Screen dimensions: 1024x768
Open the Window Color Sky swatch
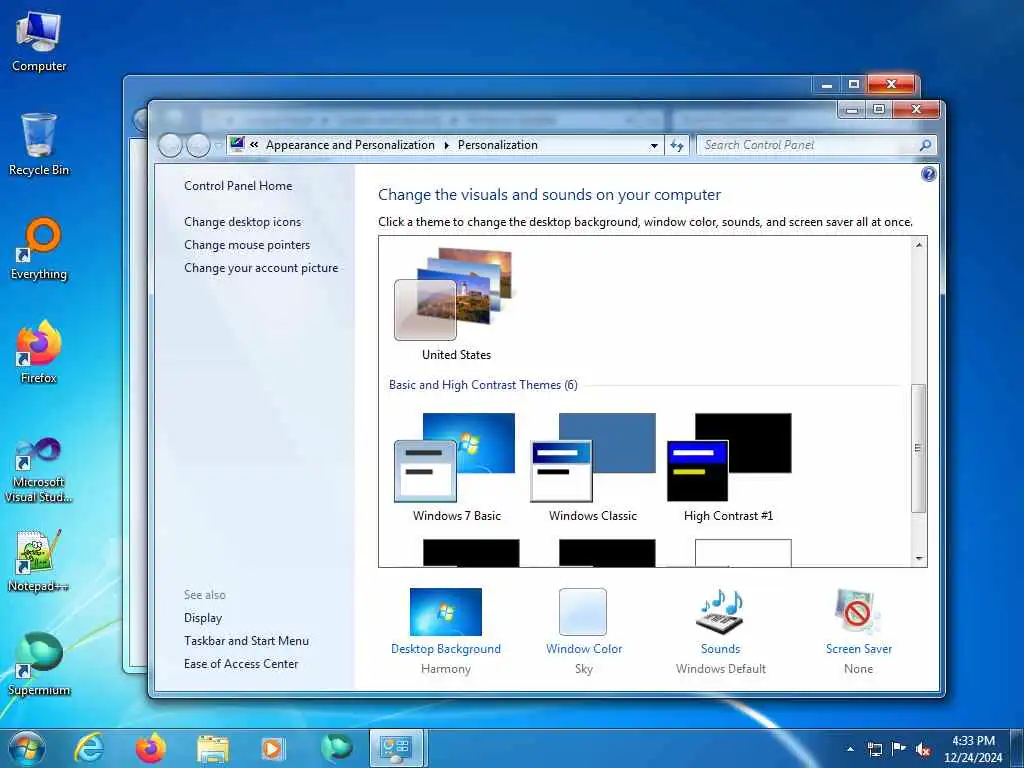(x=583, y=612)
